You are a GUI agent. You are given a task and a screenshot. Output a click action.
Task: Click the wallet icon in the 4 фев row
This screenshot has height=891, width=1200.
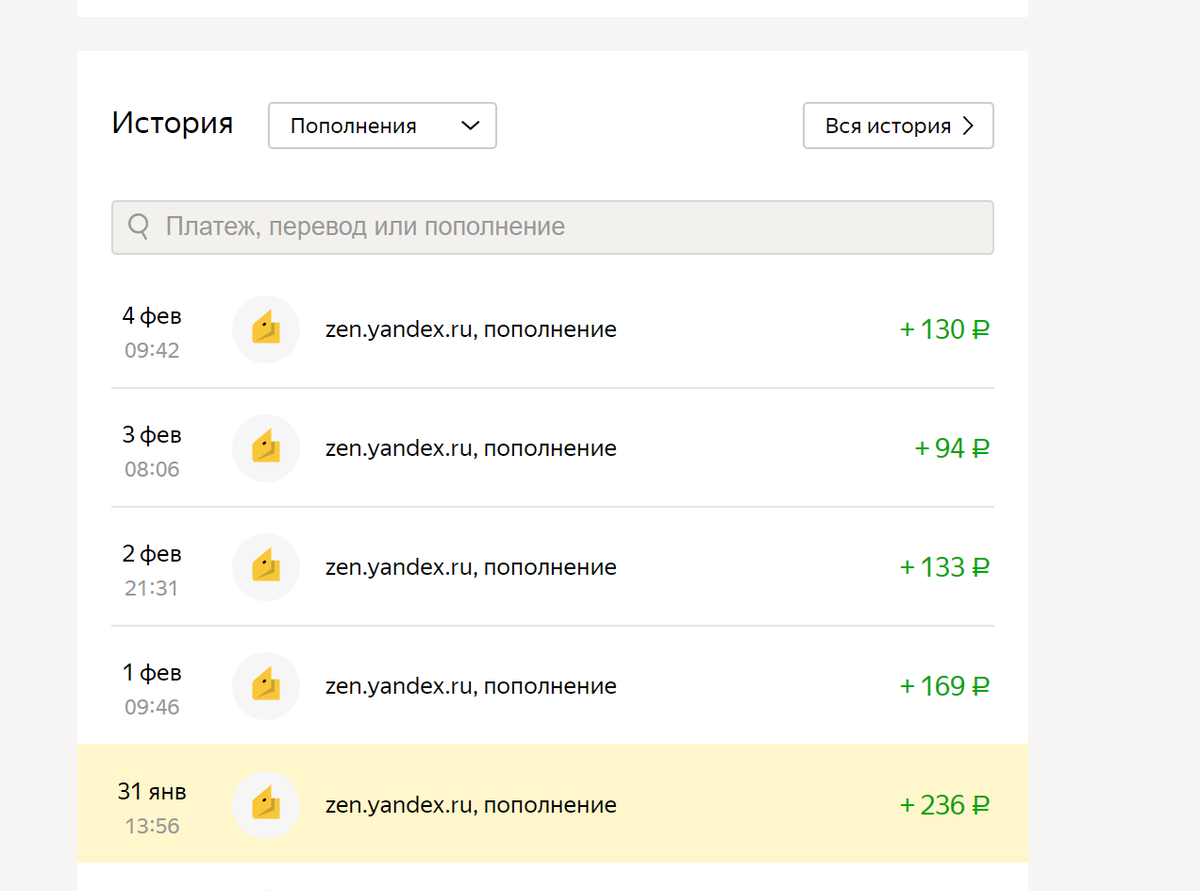coord(266,329)
